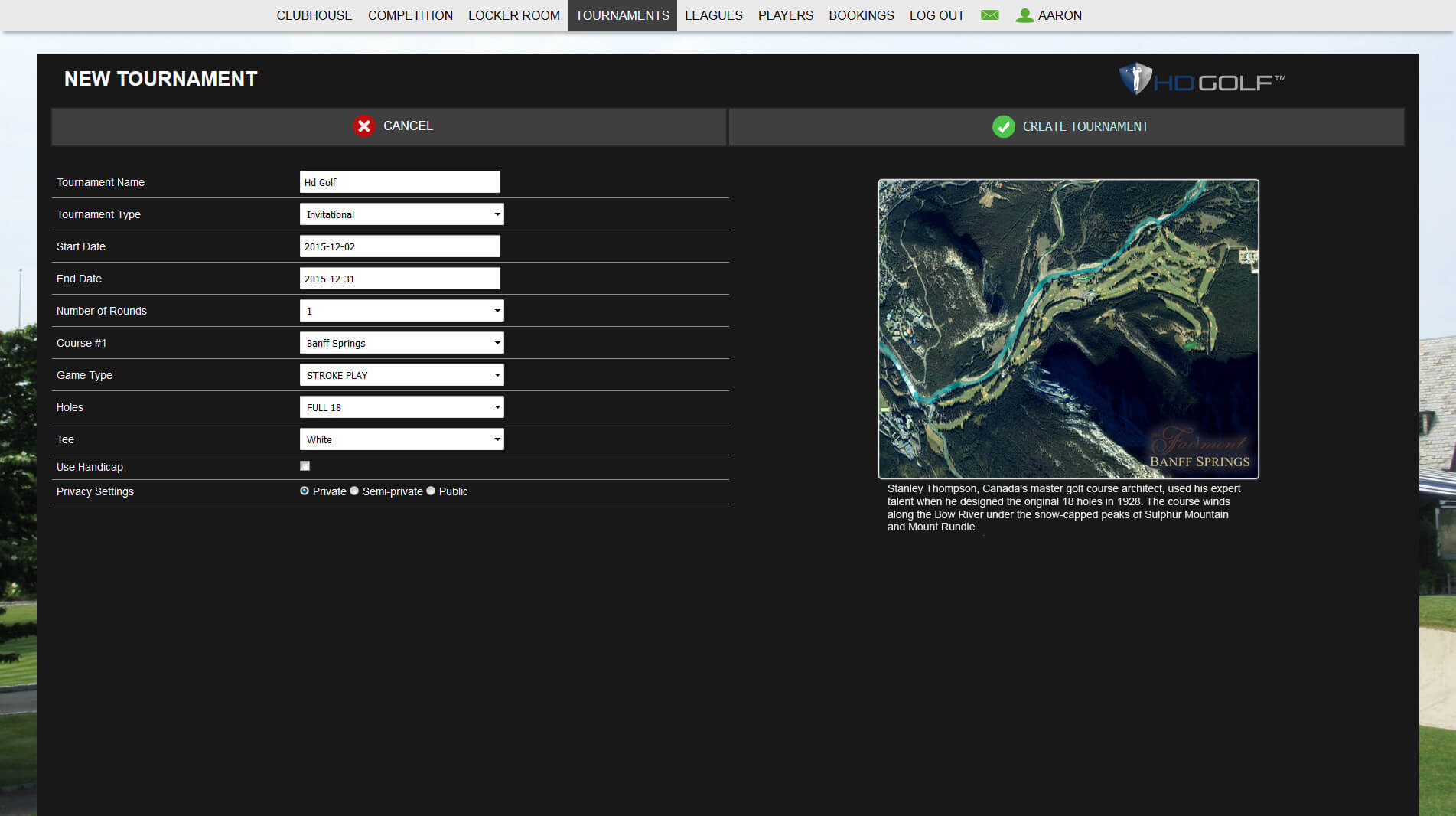Click the red X cancel icon
Screen dimensions: 1456x816
tap(364, 126)
